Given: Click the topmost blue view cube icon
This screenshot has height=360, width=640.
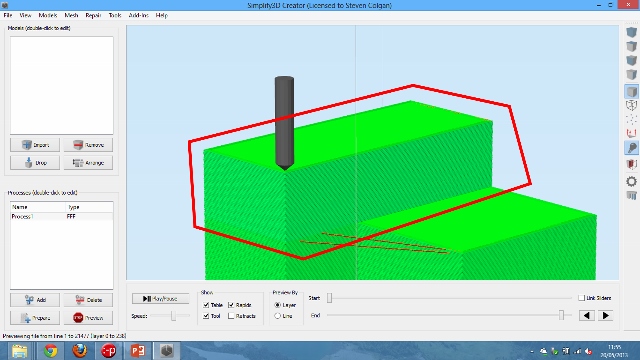Looking at the screenshot, I should tap(631, 32).
